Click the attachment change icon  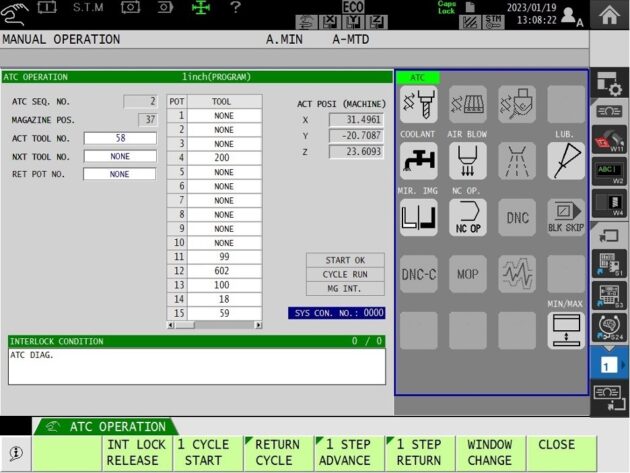517,104
